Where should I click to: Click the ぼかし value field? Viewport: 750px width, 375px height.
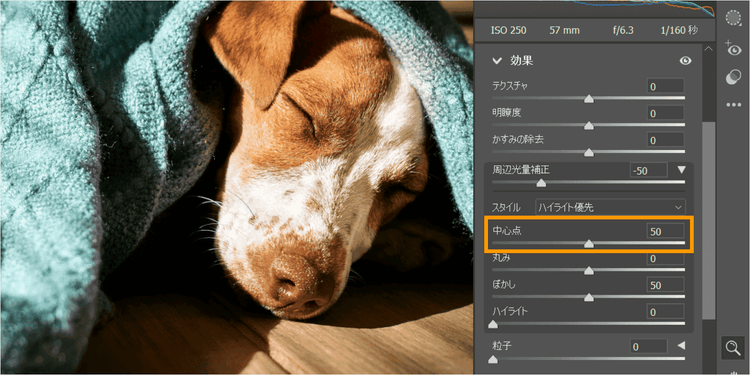coord(666,285)
